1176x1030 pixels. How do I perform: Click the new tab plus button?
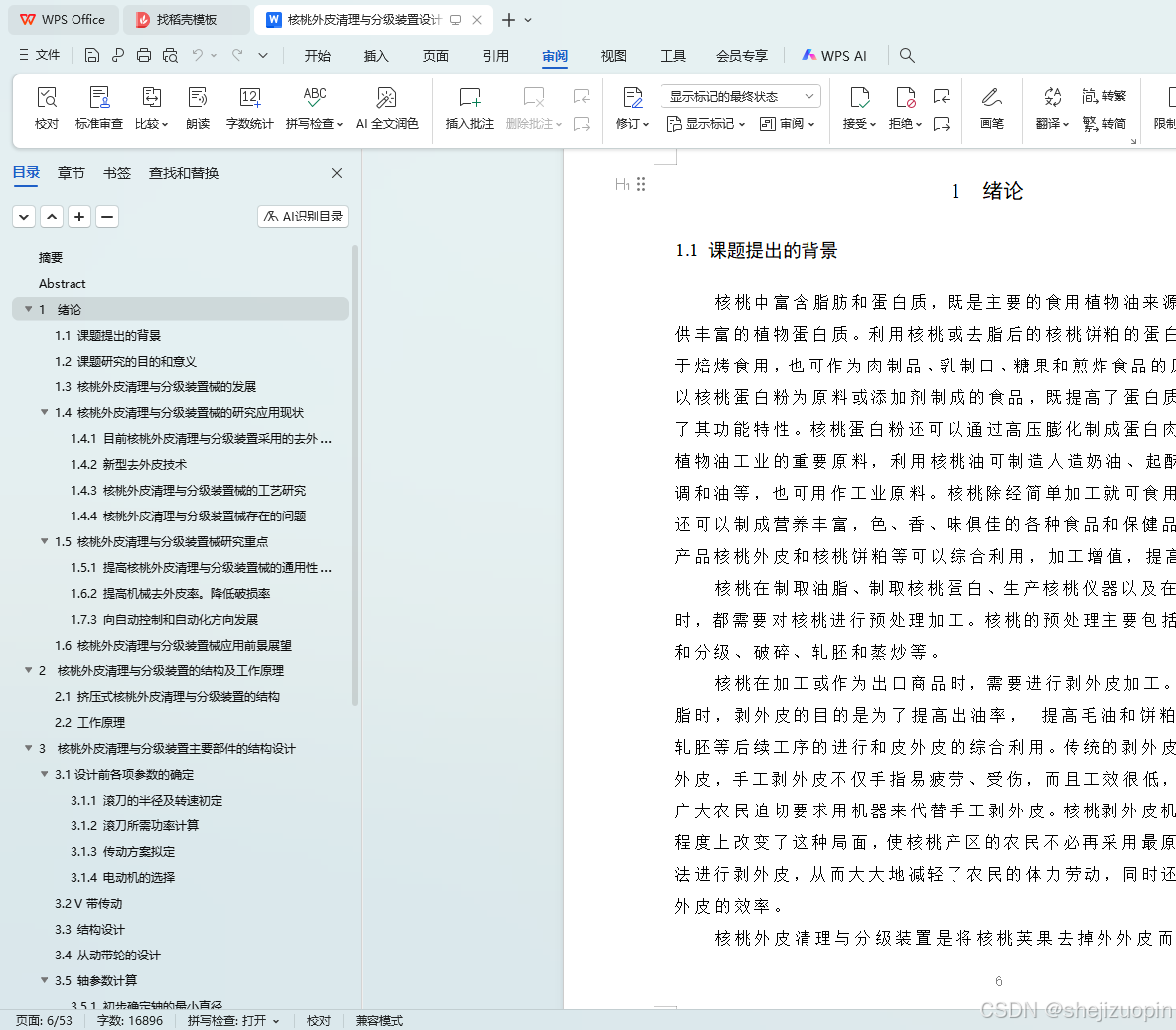point(509,20)
